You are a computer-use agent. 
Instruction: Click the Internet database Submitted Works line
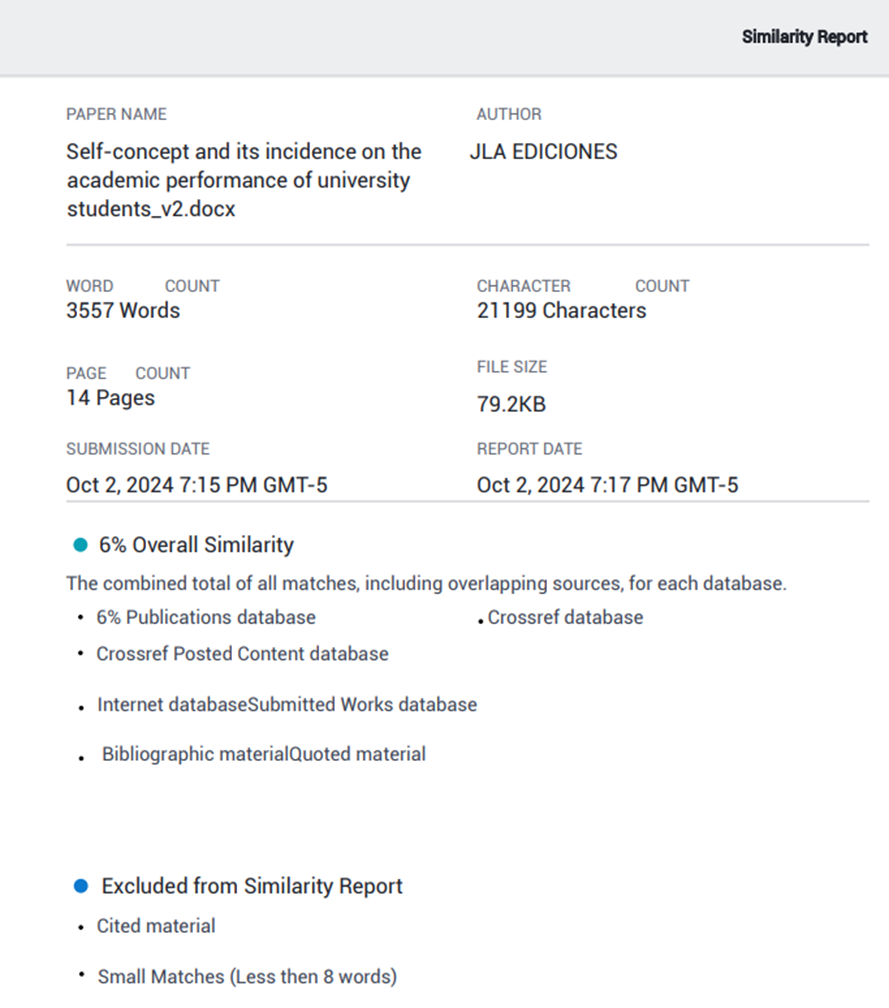[287, 705]
